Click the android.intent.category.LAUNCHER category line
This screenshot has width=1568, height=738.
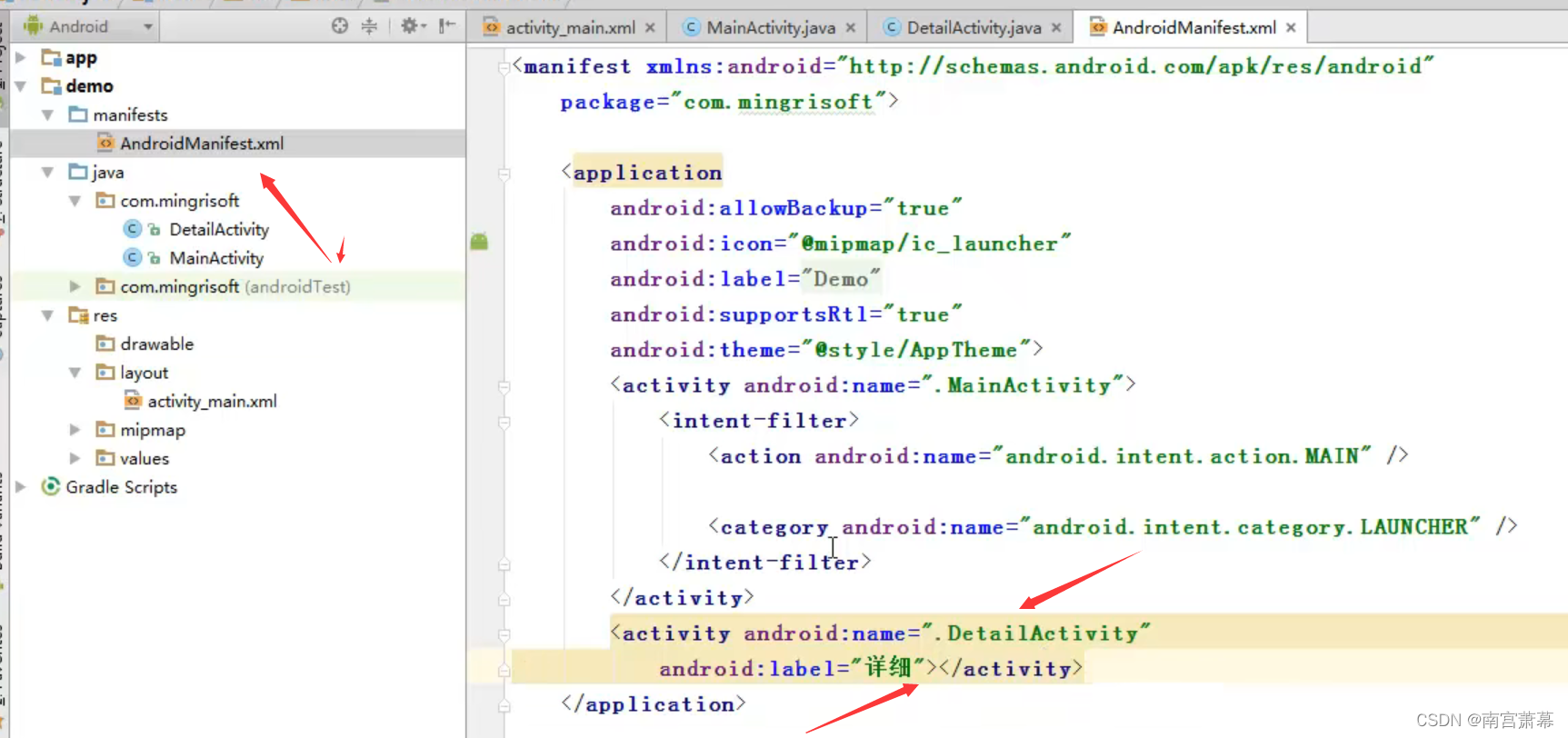coord(1113,527)
